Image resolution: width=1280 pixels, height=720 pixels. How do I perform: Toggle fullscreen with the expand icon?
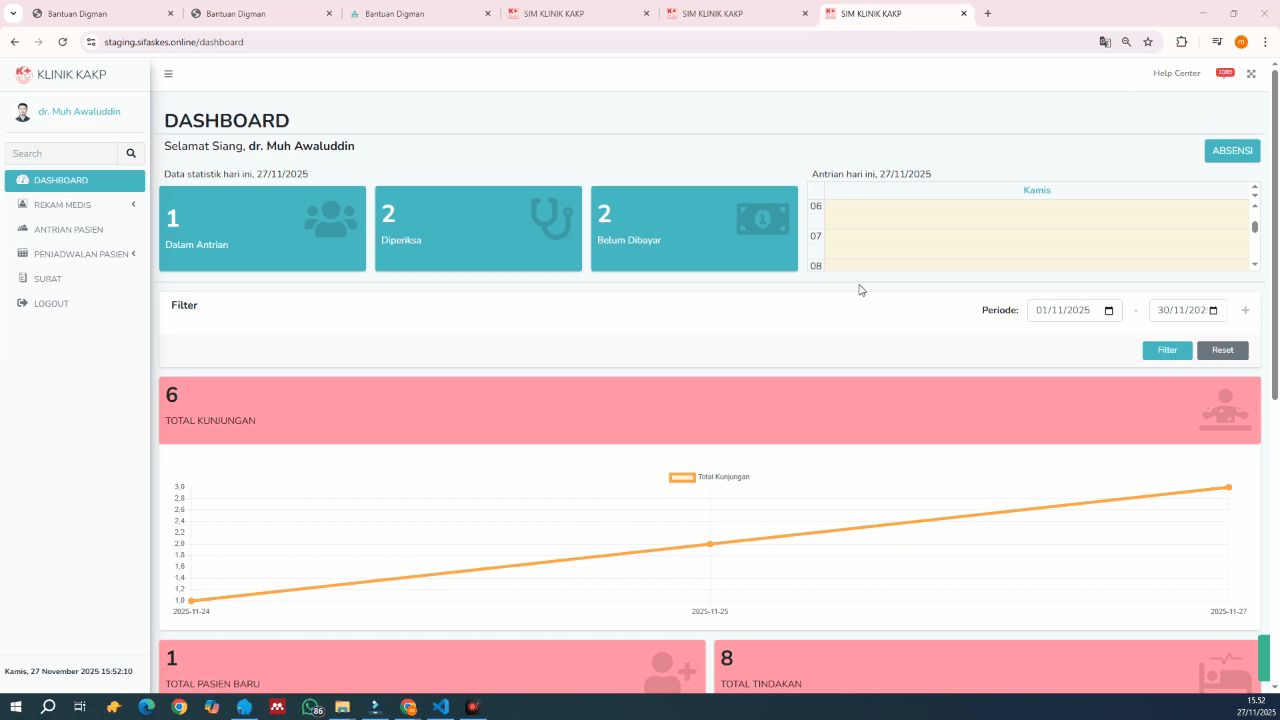pos(1251,74)
